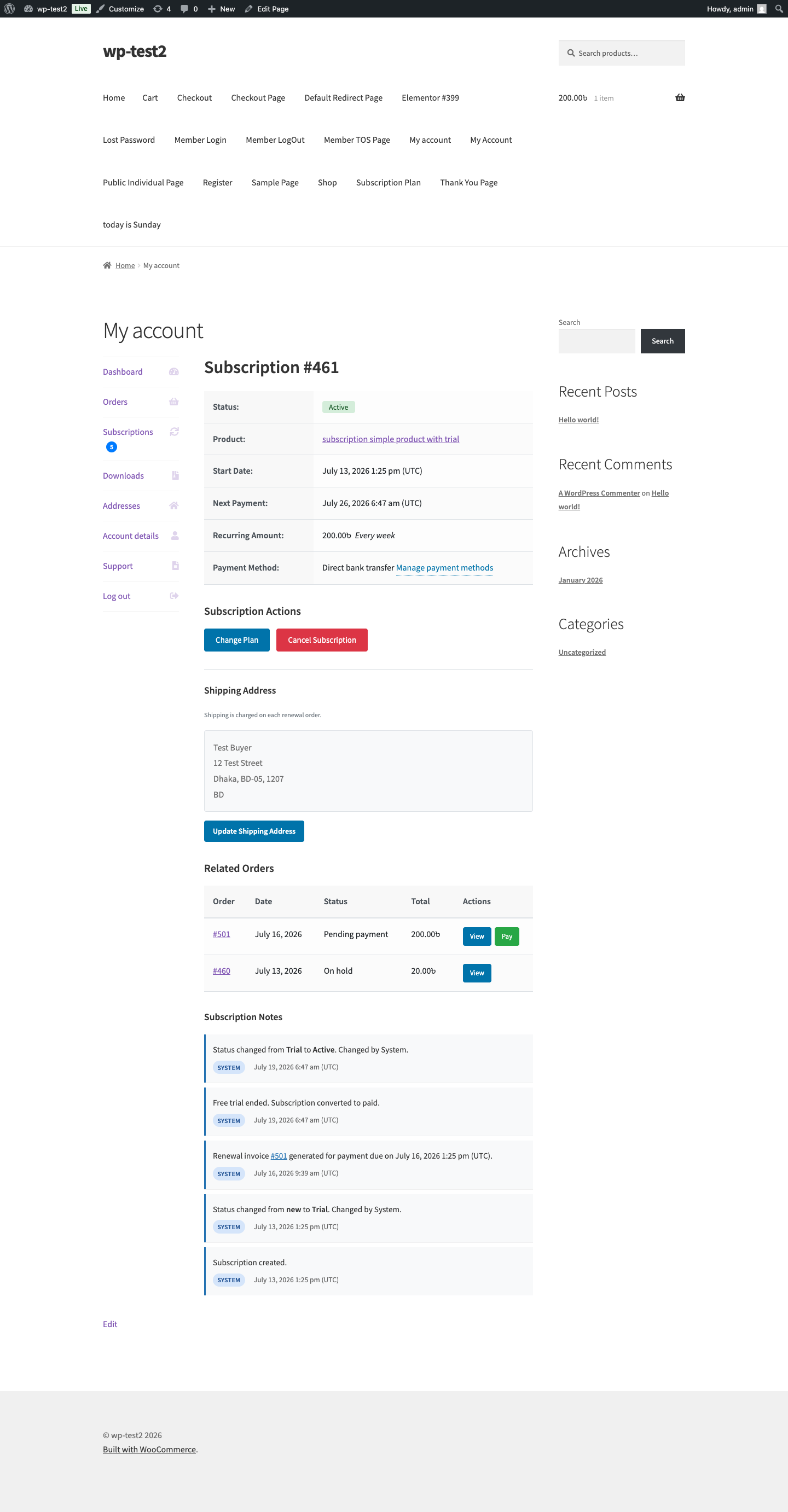
Task: Click the Change Plan button
Action: click(236, 640)
